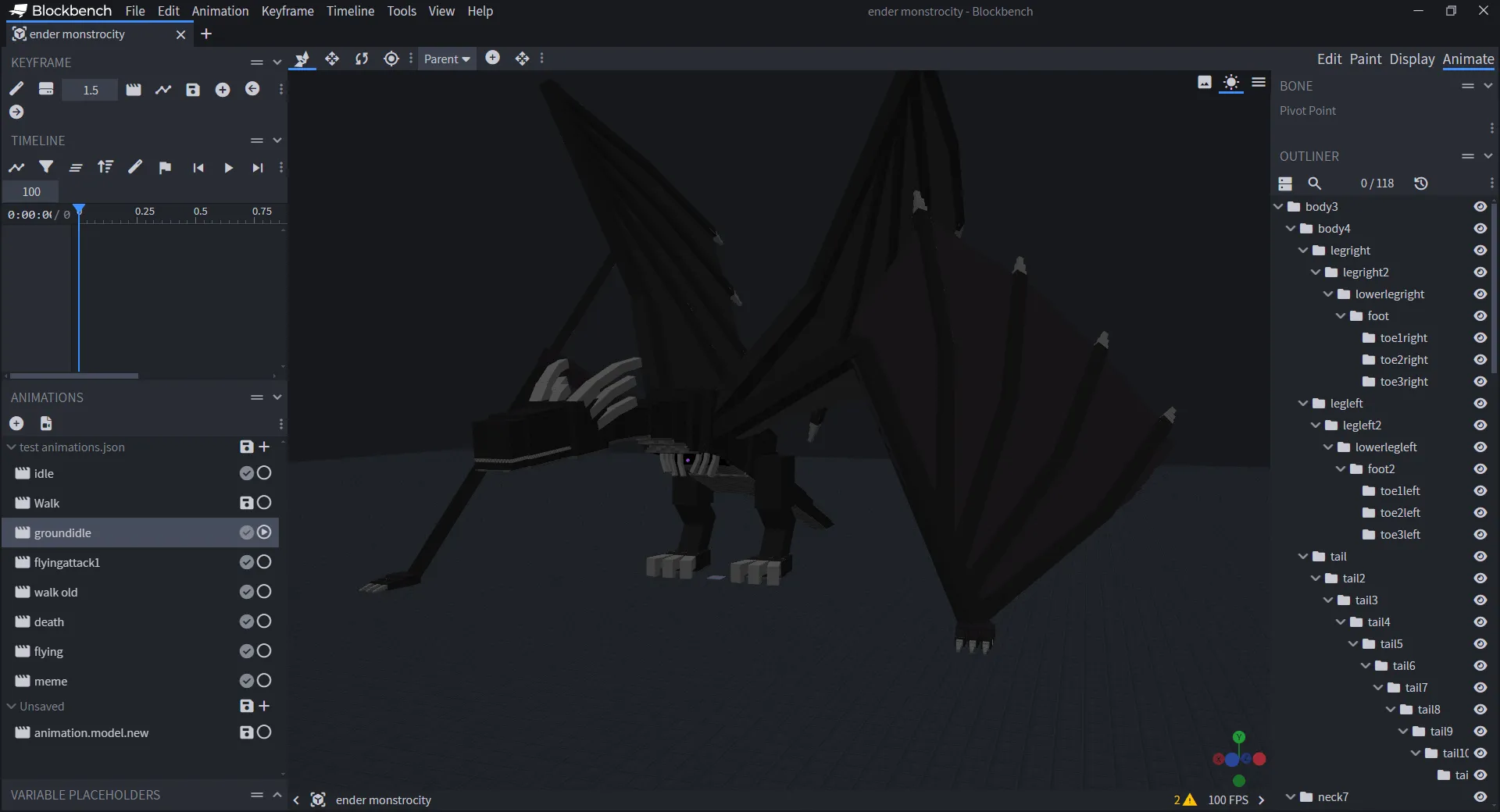Toggle playback circle for death animation

pos(264,621)
